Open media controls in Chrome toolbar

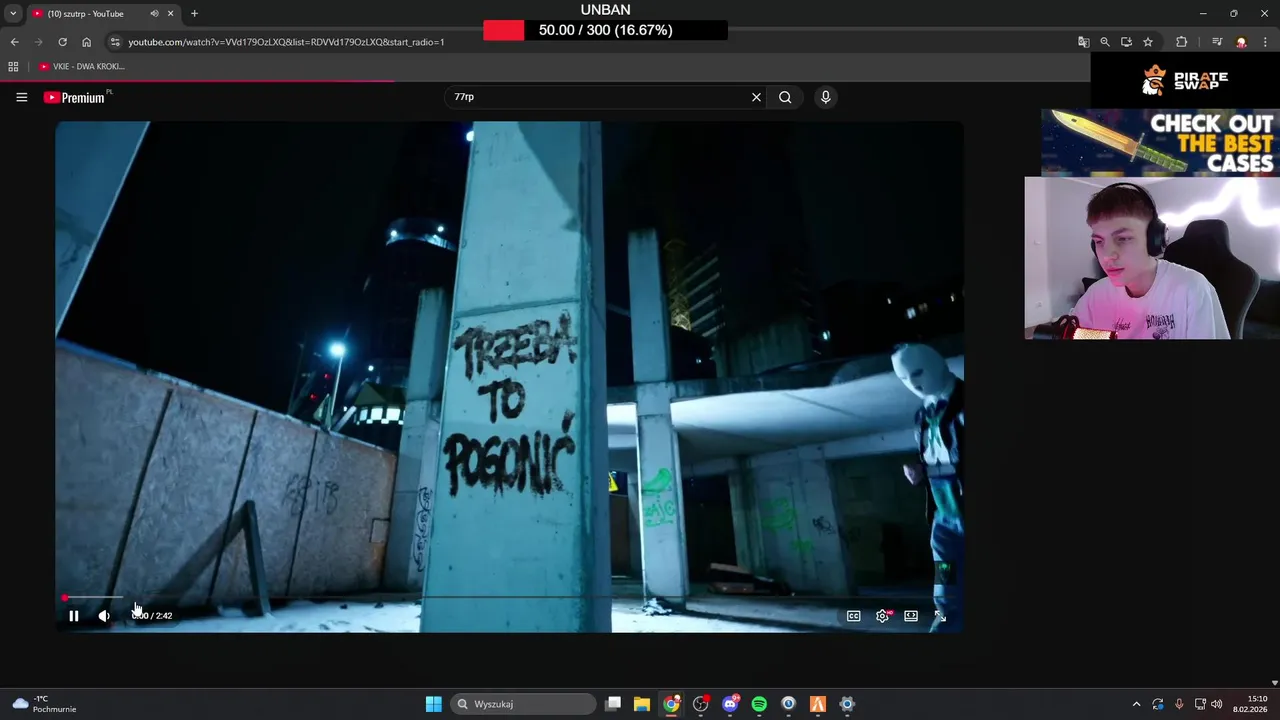pyautogui.click(x=1217, y=42)
